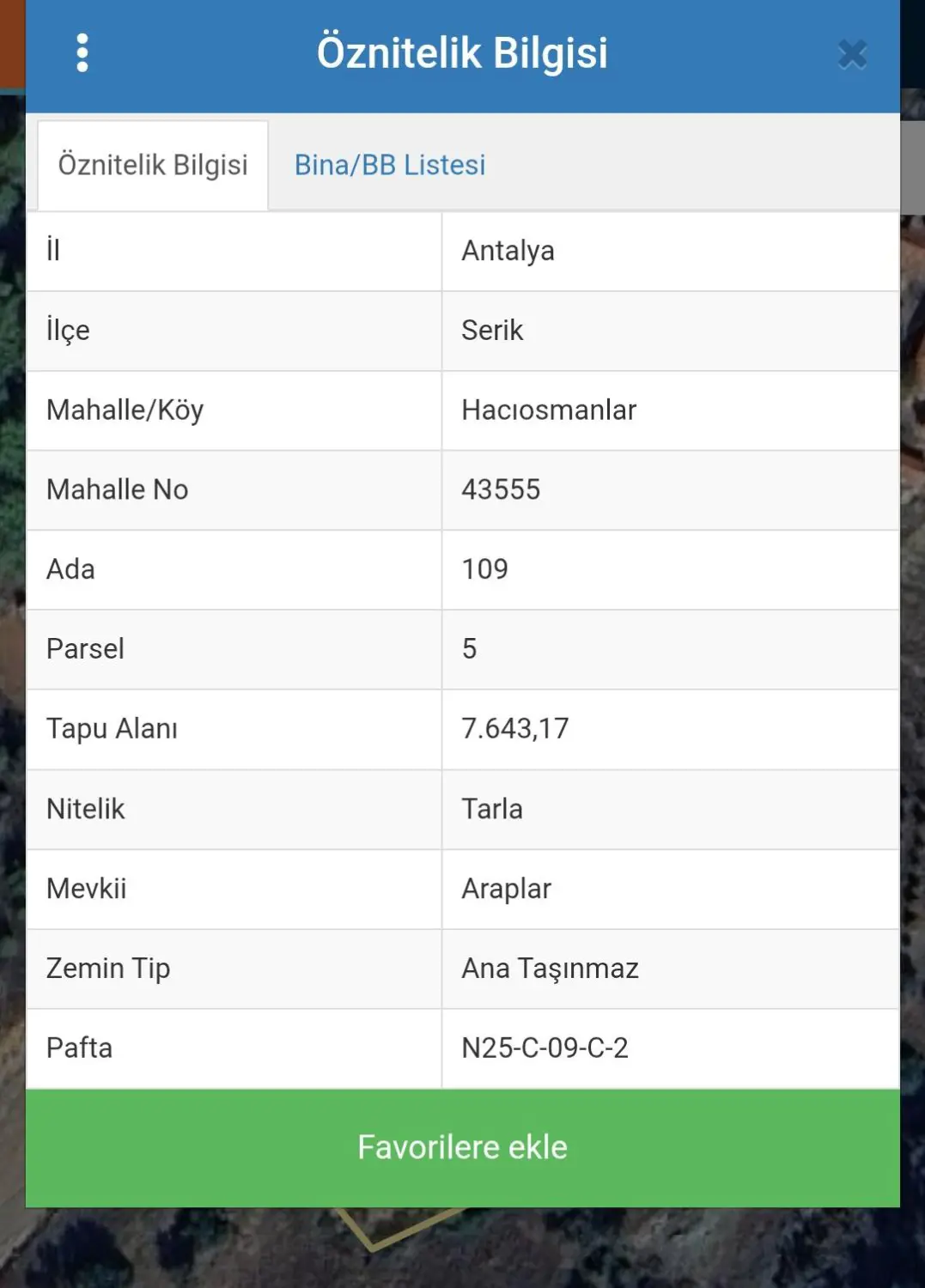
Task: Click the Mevkii value Araplar
Action: pos(507,890)
